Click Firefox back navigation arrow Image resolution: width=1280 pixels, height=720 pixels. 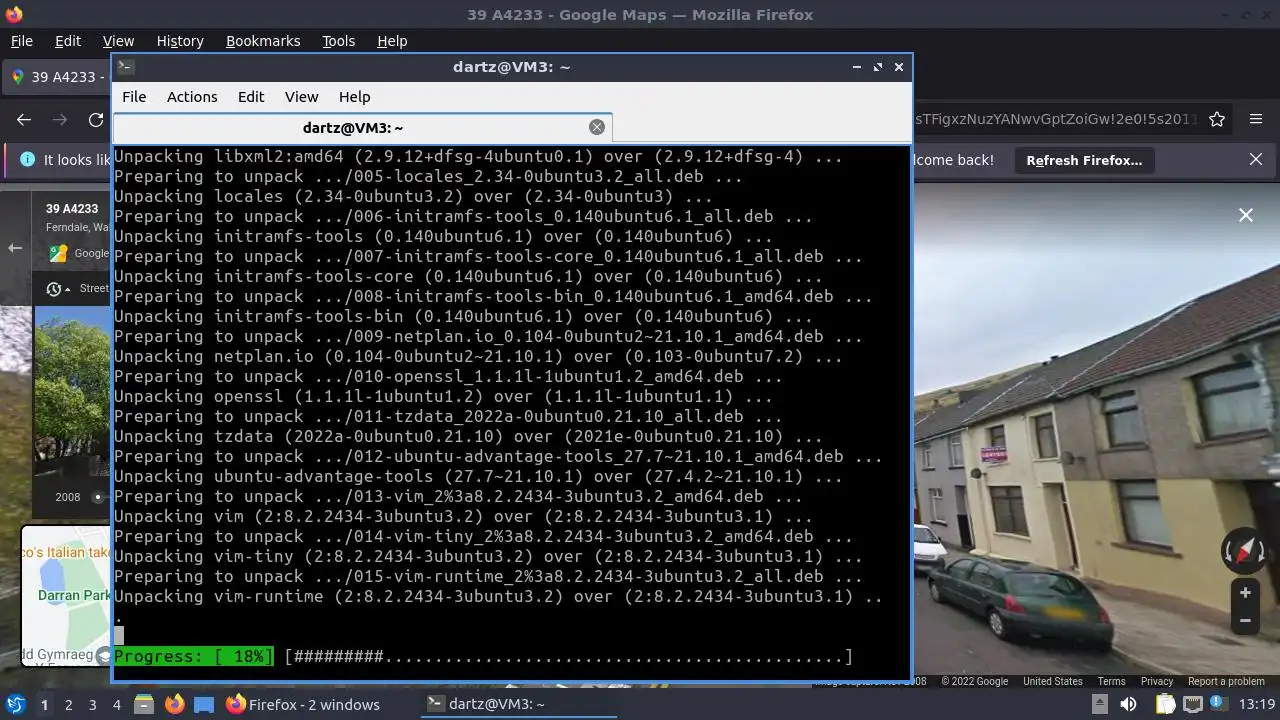[24, 119]
